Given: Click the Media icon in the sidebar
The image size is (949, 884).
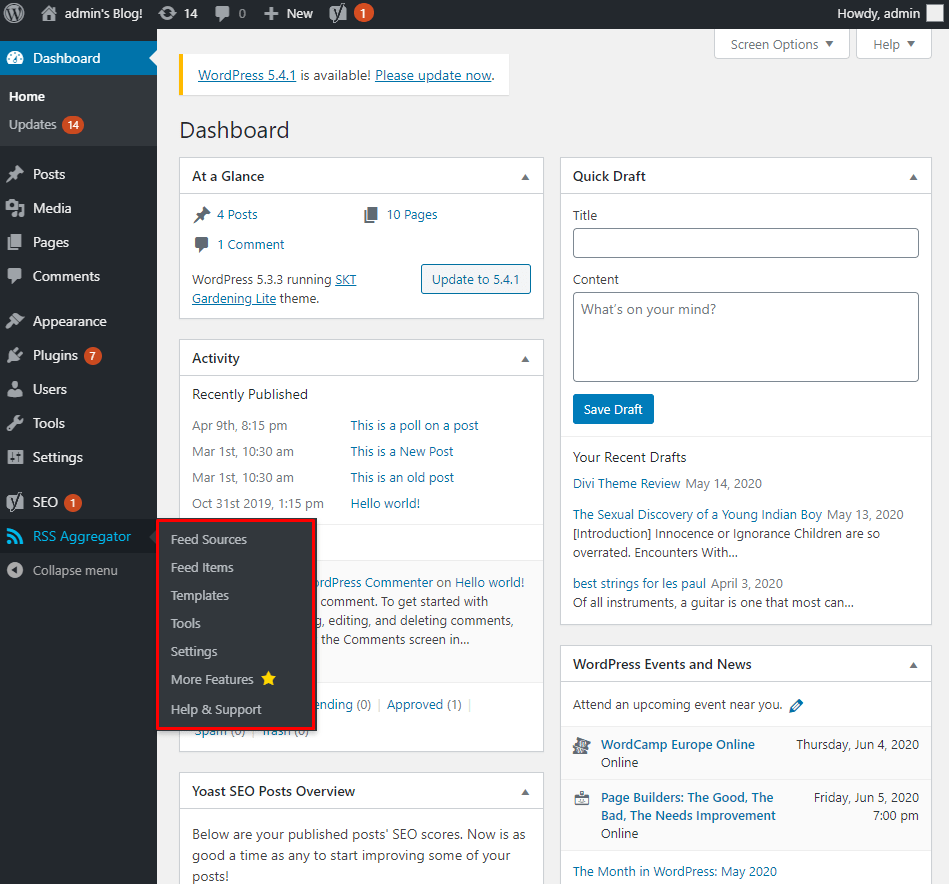Looking at the screenshot, I should pyautogui.click(x=15, y=208).
